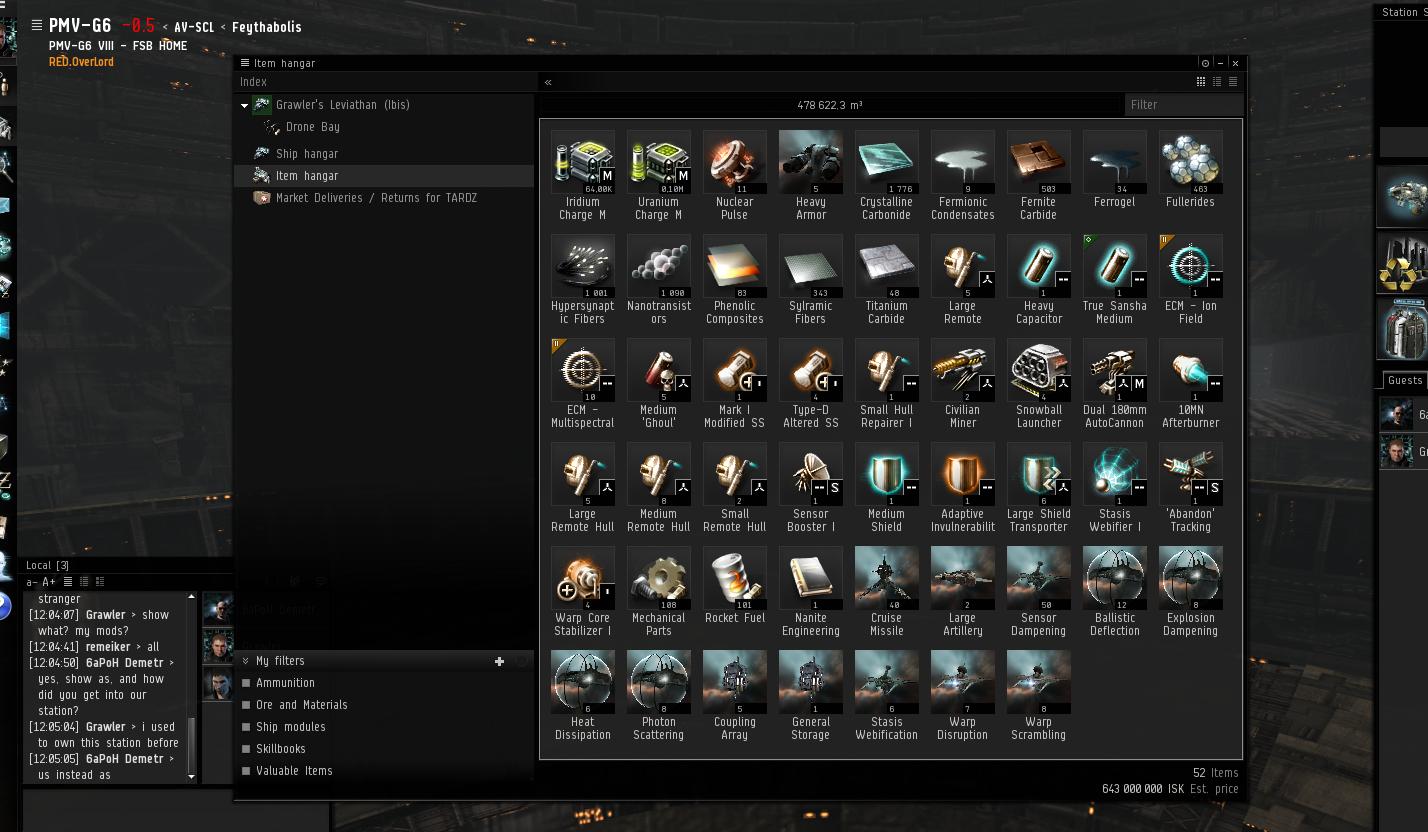Click the Warp Scrambling item icon
Screen dimensions: 1428x832
coord(1038,682)
